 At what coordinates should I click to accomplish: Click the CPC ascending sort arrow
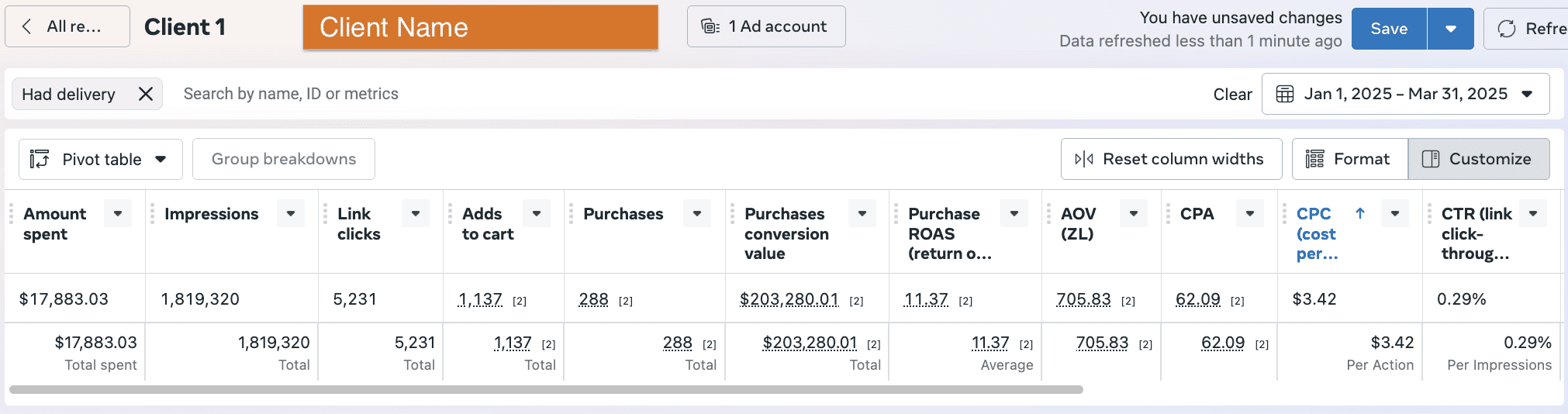(x=1359, y=213)
